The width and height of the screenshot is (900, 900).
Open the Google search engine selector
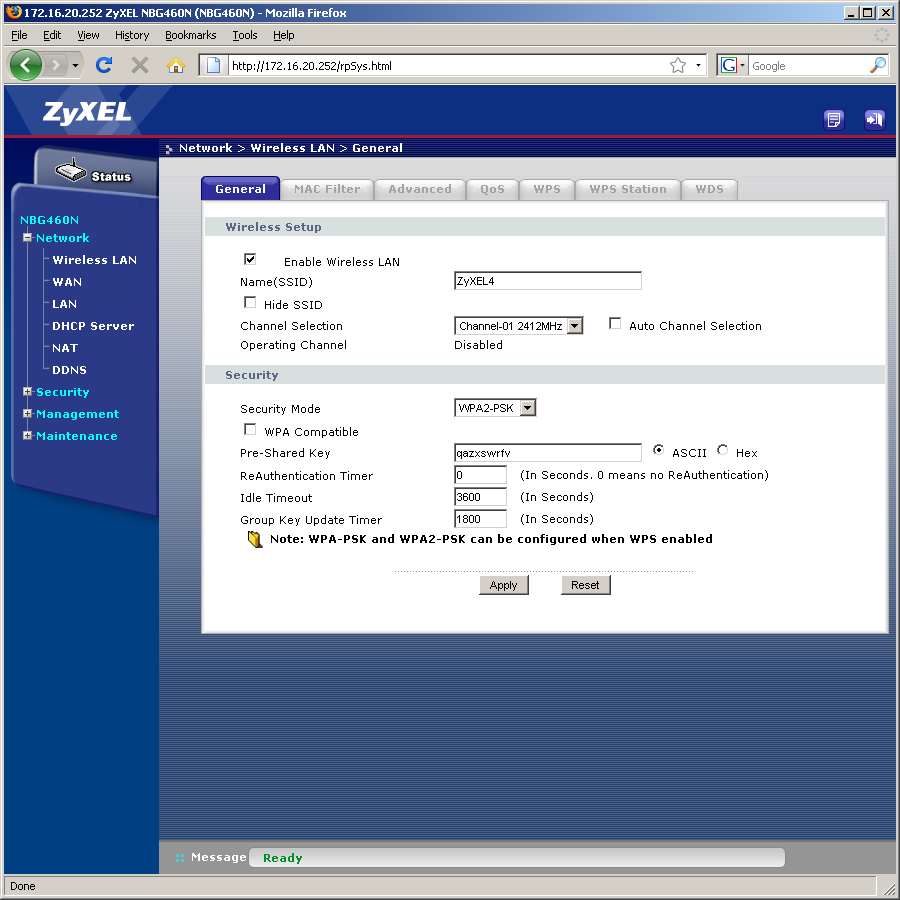click(x=733, y=65)
